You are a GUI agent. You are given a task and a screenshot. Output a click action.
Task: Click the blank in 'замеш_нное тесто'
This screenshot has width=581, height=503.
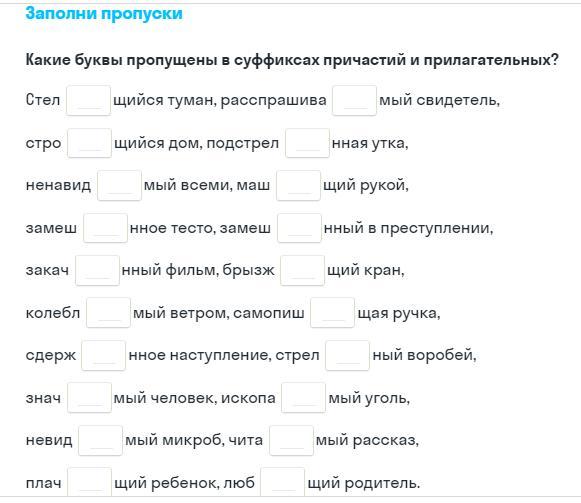(x=105, y=228)
